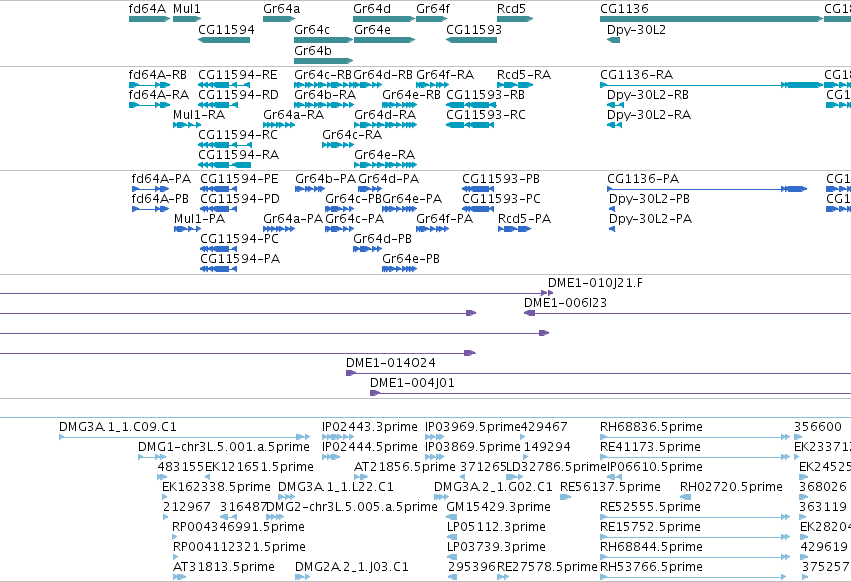Select transcript CG1136-RA
The height and width of the screenshot is (582, 851).
(637, 75)
